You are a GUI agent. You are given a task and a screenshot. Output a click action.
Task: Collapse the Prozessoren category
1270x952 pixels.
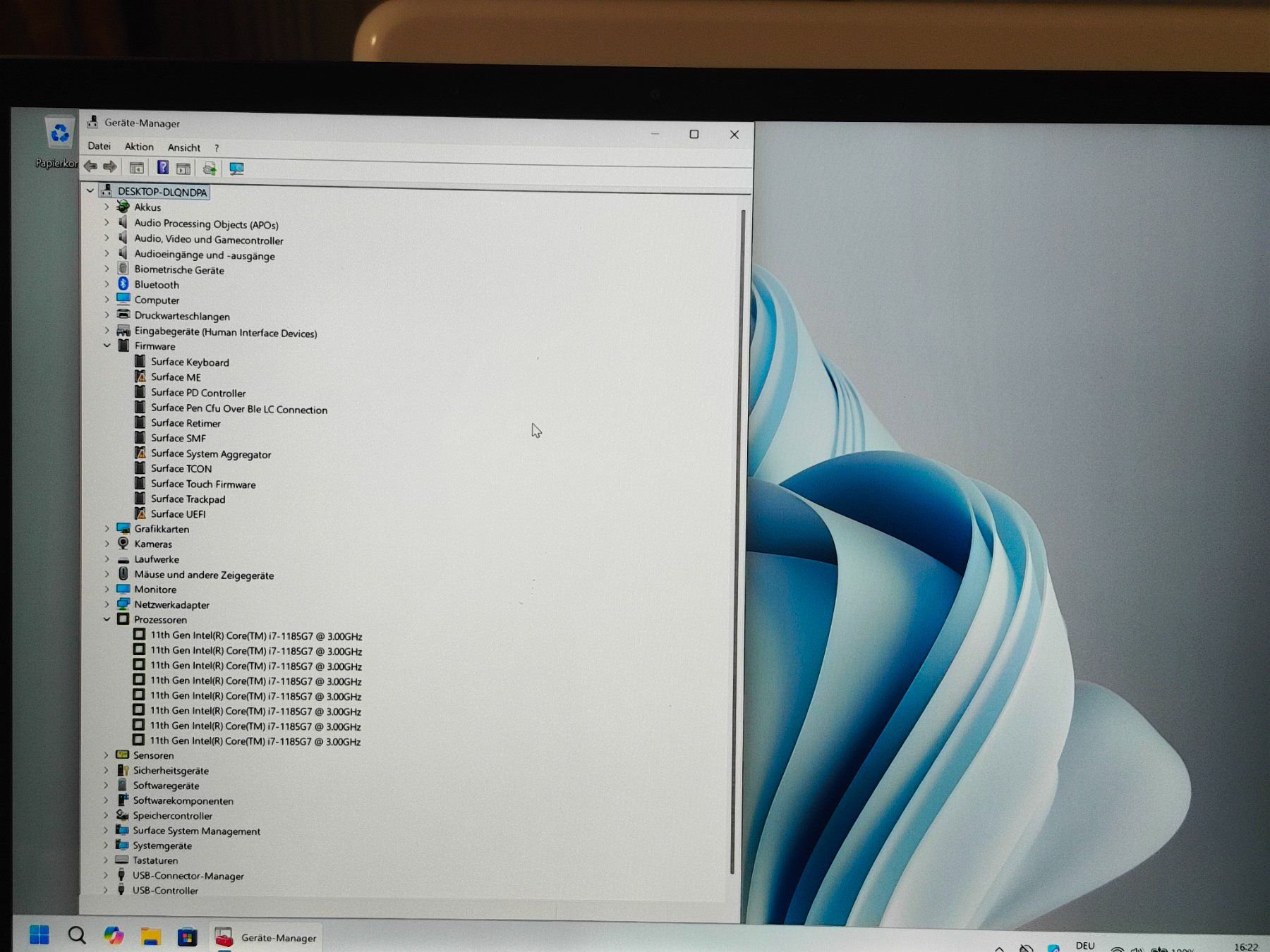coord(107,619)
